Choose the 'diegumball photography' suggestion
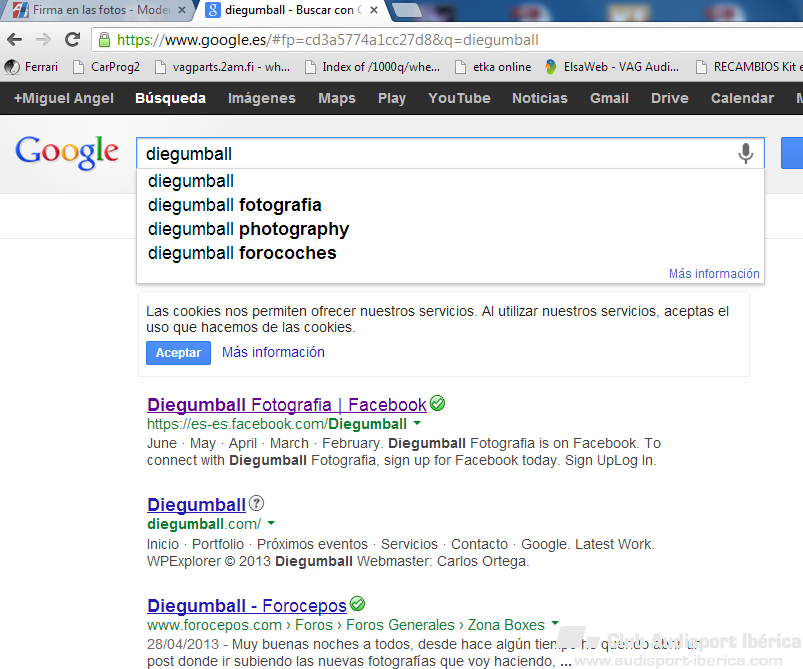The height and width of the screenshot is (669, 803). 450,229
